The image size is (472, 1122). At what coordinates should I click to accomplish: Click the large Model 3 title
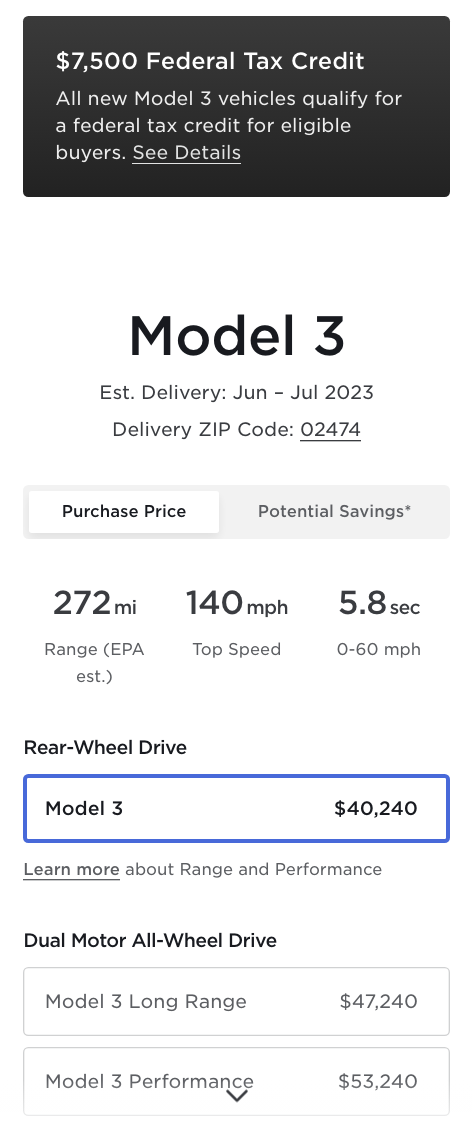point(237,336)
